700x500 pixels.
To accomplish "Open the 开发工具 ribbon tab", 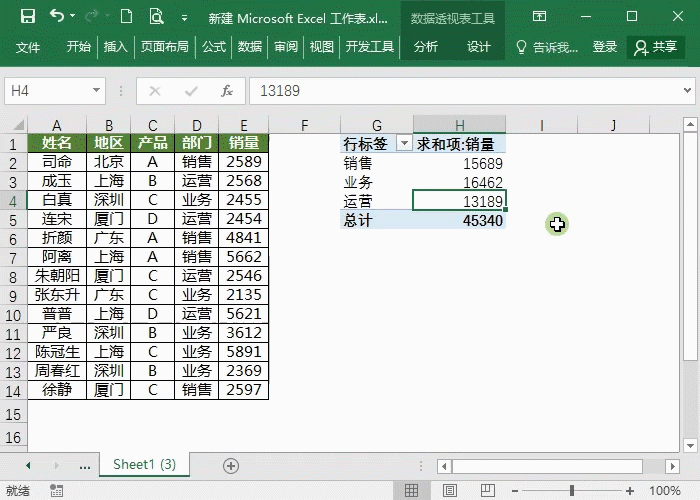I will (x=370, y=46).
